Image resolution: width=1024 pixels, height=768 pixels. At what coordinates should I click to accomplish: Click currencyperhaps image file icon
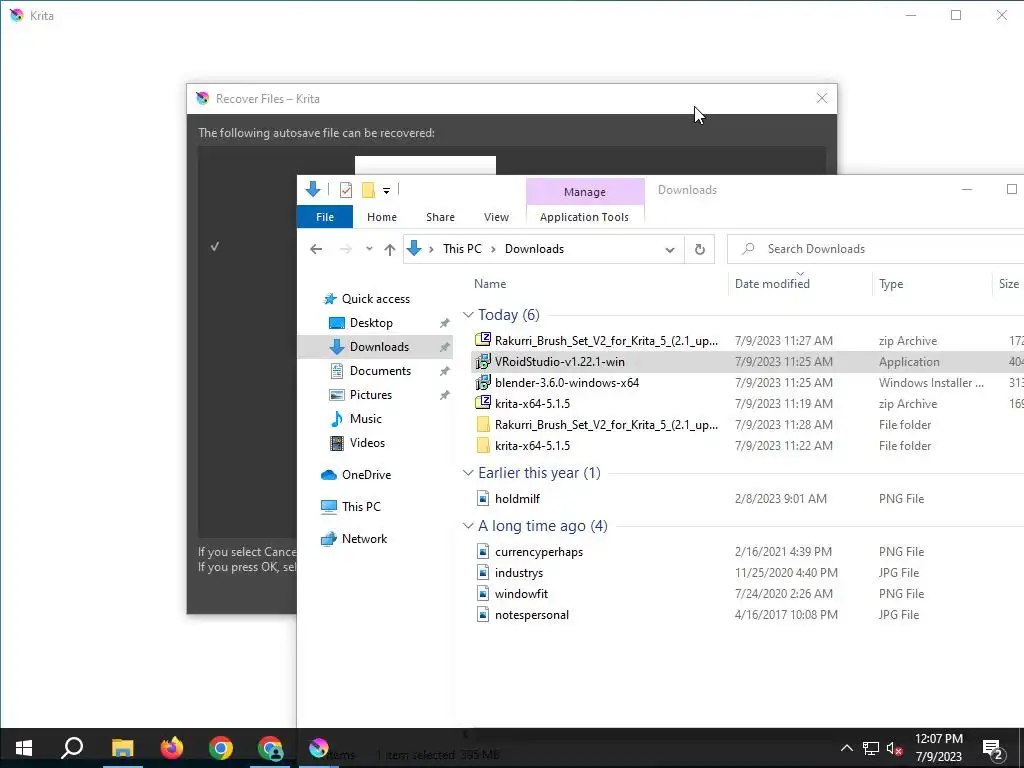pyautogui.click(x=483, y=551)
